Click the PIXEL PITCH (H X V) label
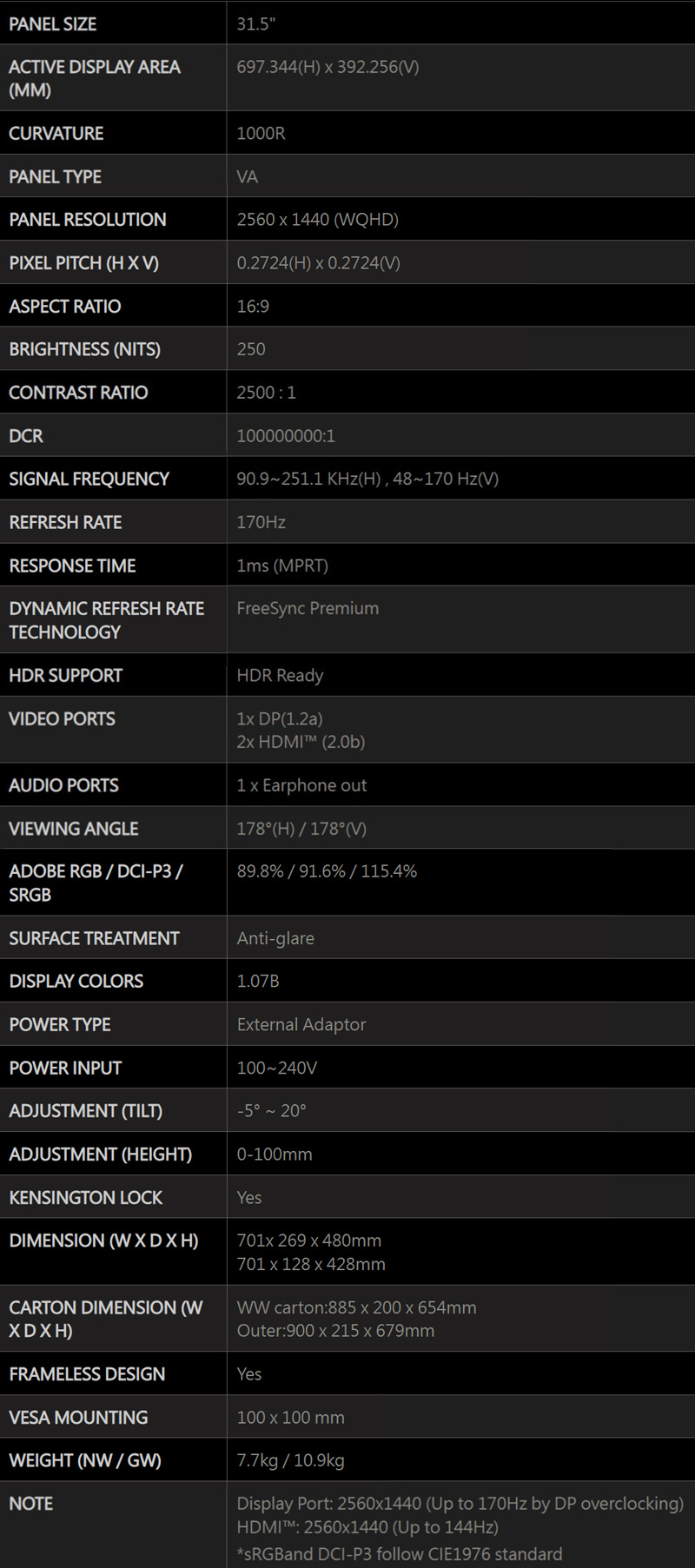The width and height of the screenshot is (695, 1568). pos(83,263)
